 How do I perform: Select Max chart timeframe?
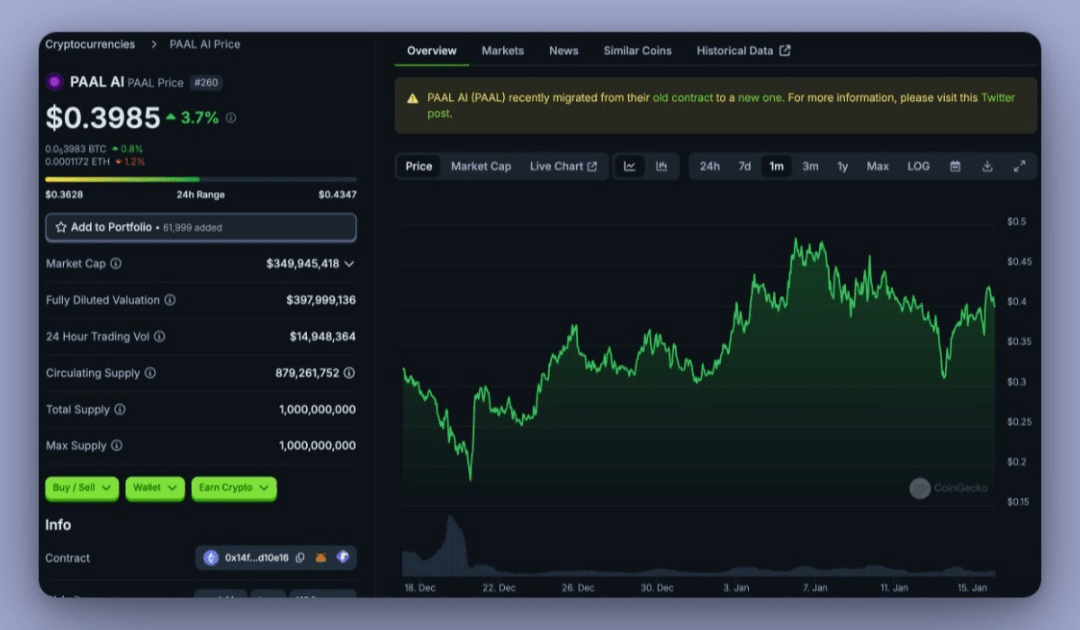(x=878, y=167)
